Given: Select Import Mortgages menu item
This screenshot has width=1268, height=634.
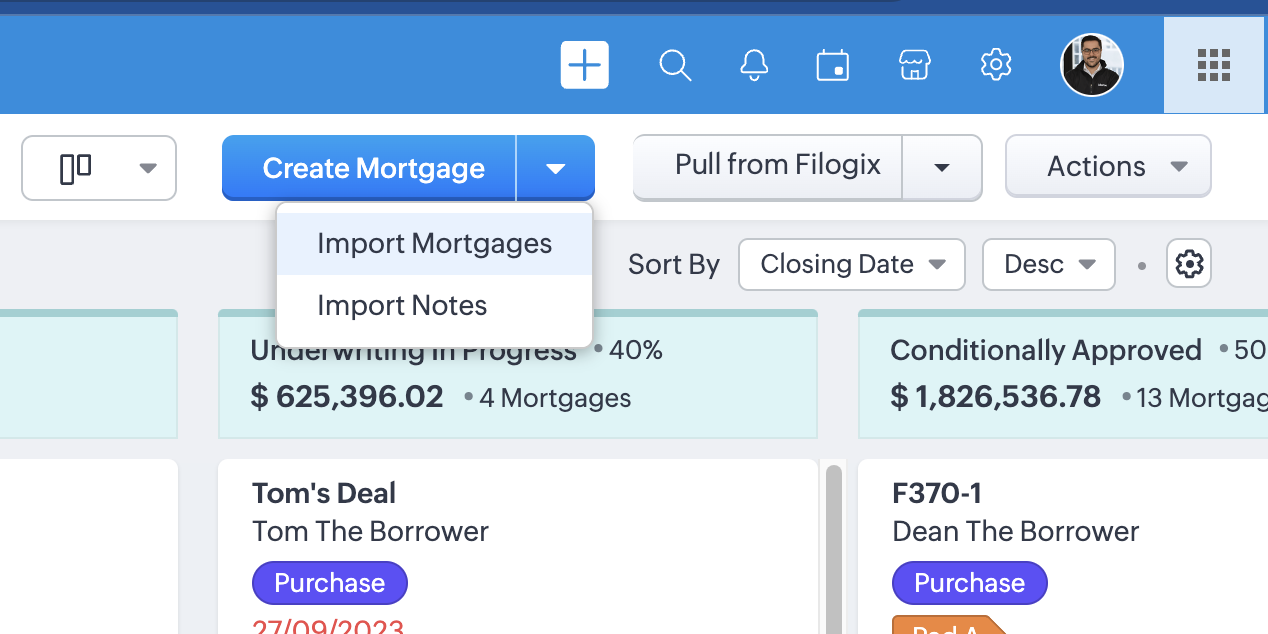Looking at the screenshot, I should (x=434, y=244).
